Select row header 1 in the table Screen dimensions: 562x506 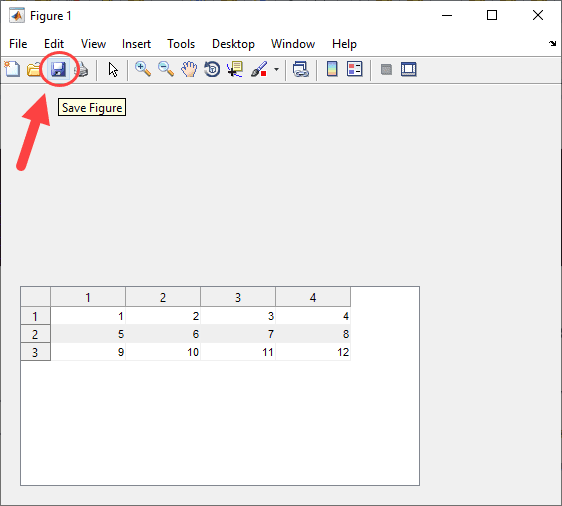tap(35, 316)
